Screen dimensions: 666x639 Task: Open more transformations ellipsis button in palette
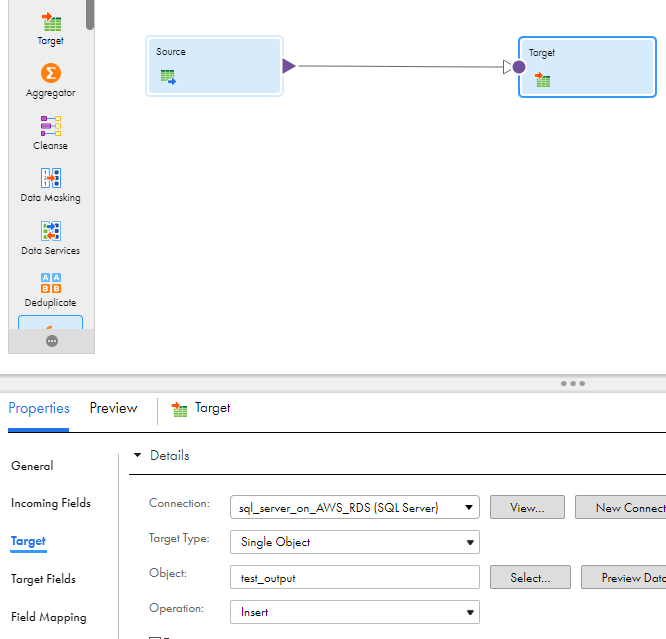(x=52, y=341)
